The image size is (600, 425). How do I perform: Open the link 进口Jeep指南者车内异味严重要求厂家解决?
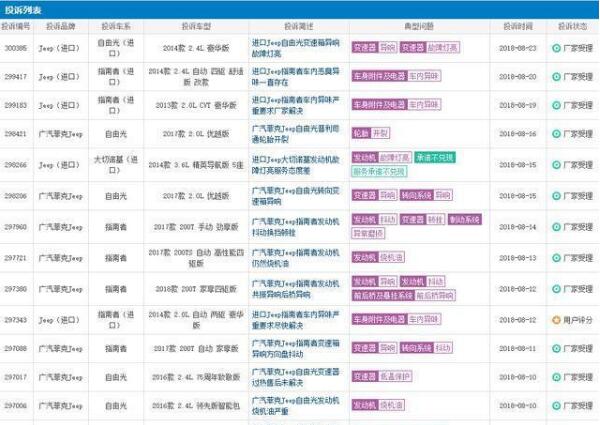point(295,105)
